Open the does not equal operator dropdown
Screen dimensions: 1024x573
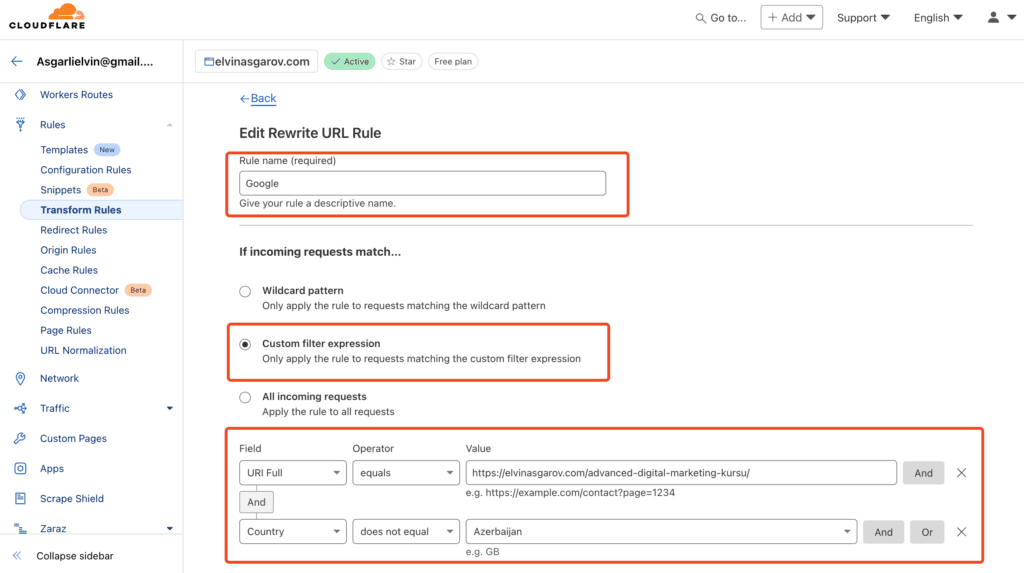click(x=406, y=532)
